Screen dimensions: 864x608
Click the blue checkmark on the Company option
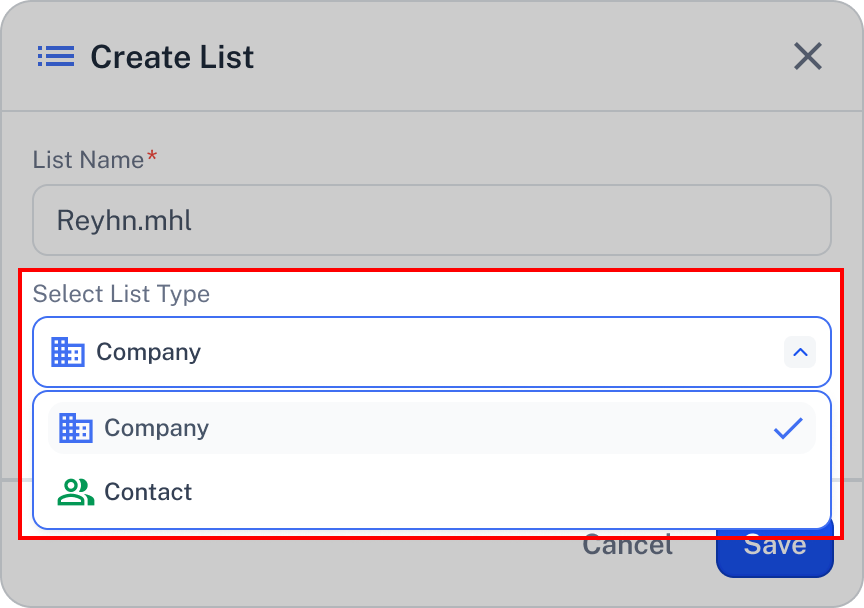788,428
